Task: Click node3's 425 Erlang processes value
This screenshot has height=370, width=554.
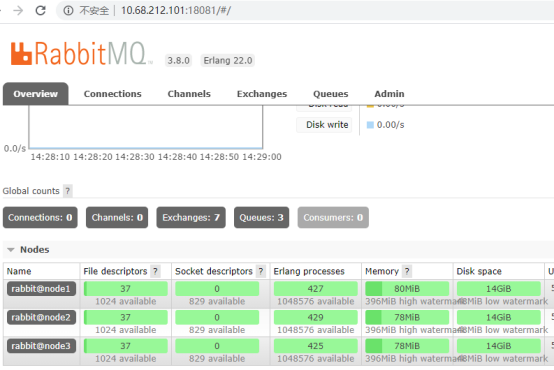Action: (316, 346)
